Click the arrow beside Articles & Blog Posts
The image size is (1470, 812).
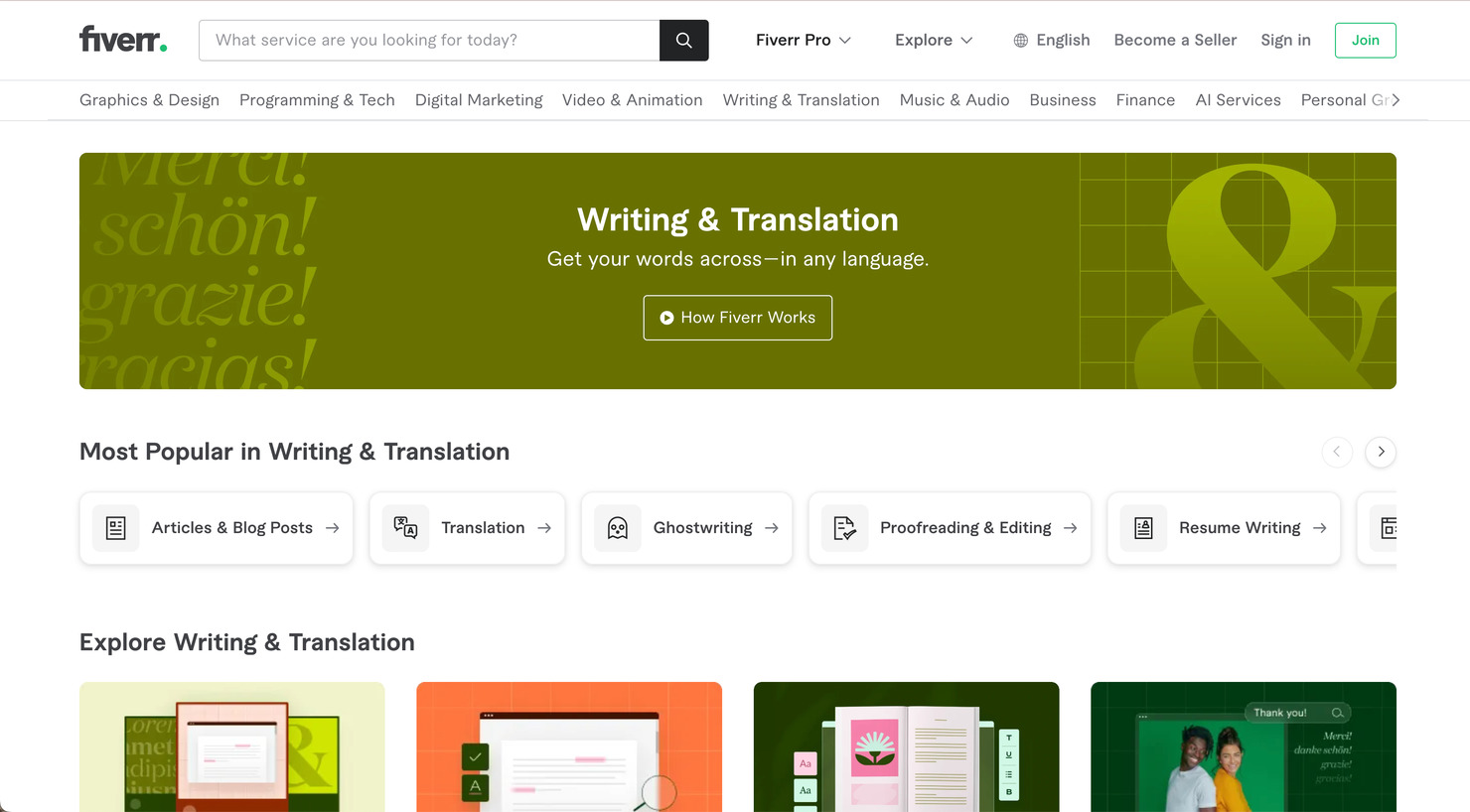(x=332, y=528)
